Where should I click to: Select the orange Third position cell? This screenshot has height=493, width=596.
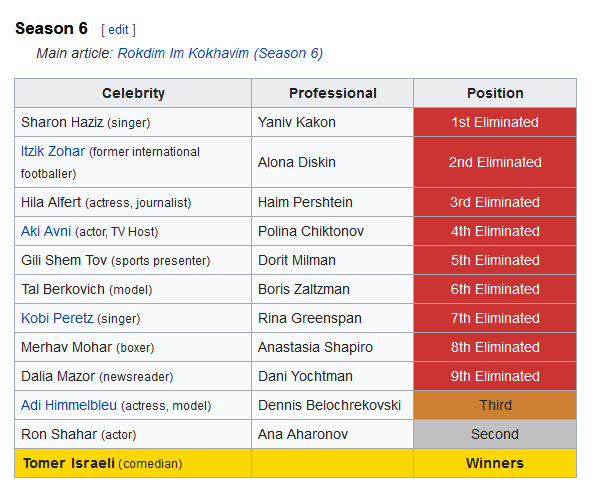495,405
